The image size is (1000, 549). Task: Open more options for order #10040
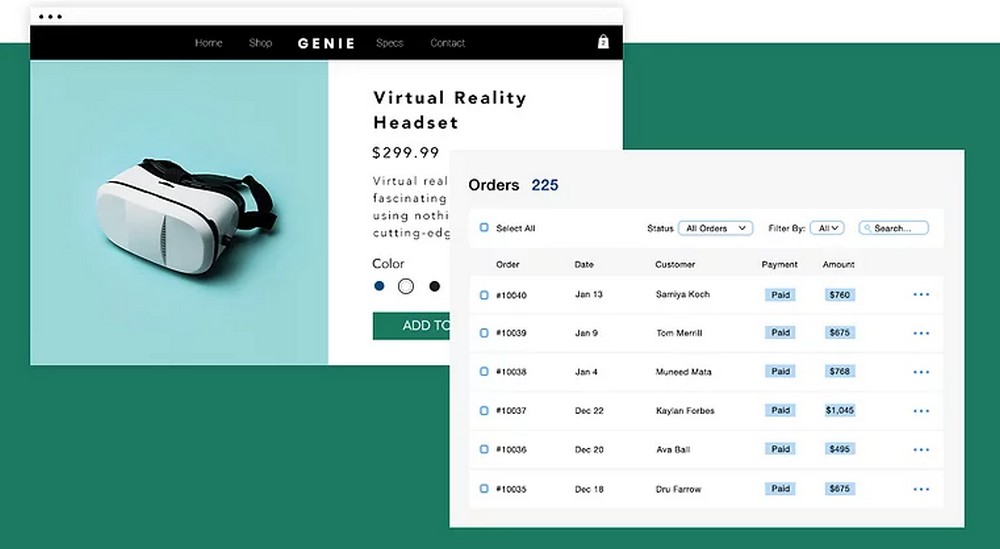point(921,295)
